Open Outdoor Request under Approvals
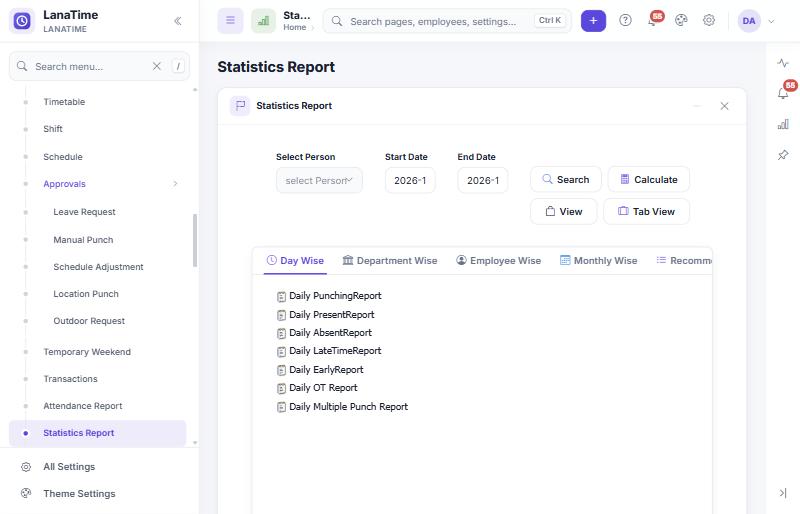Screen dimensions: 800x514 tap(89, 321)
